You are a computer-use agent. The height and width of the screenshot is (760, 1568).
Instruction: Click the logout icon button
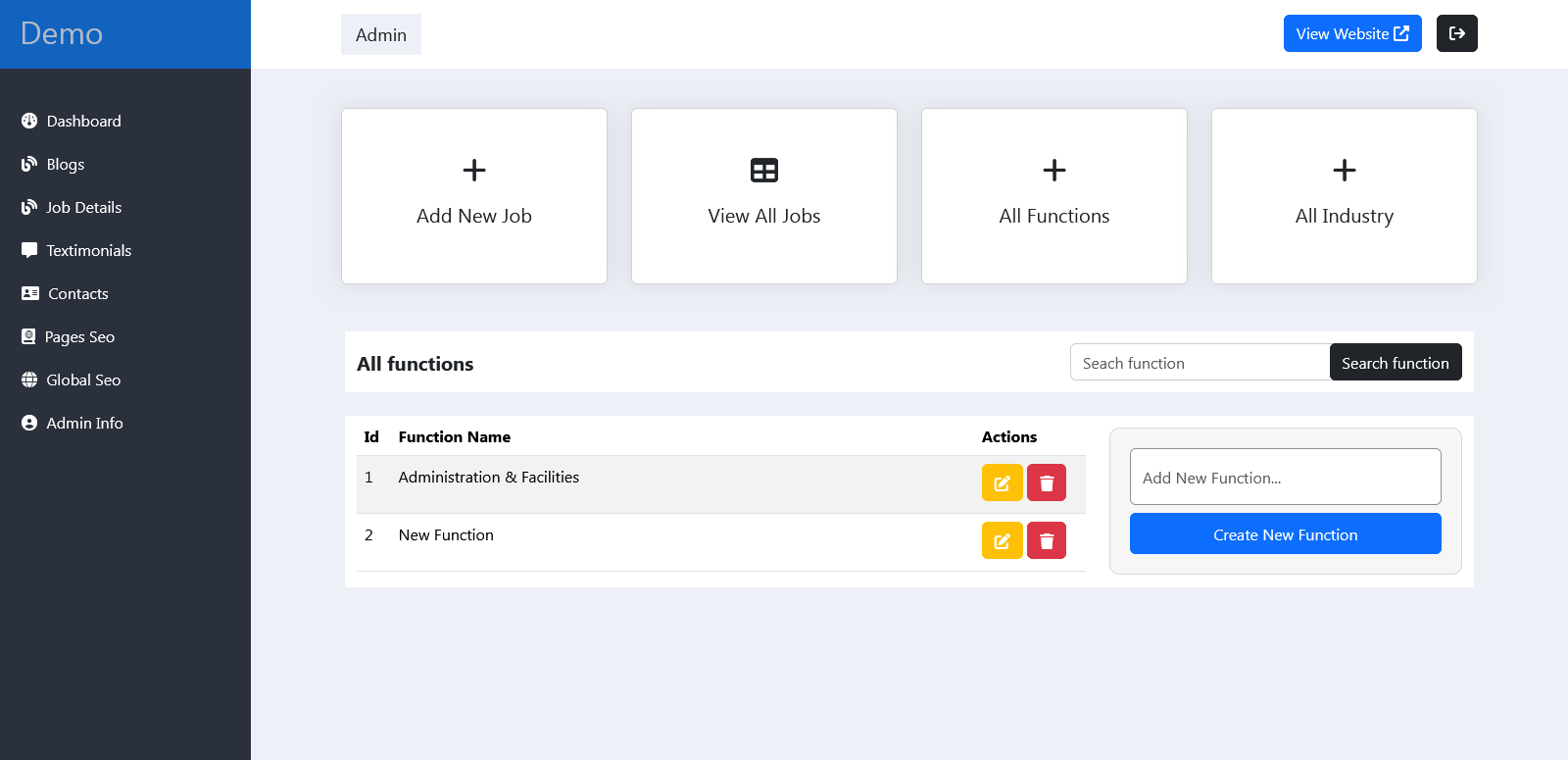1456,33
